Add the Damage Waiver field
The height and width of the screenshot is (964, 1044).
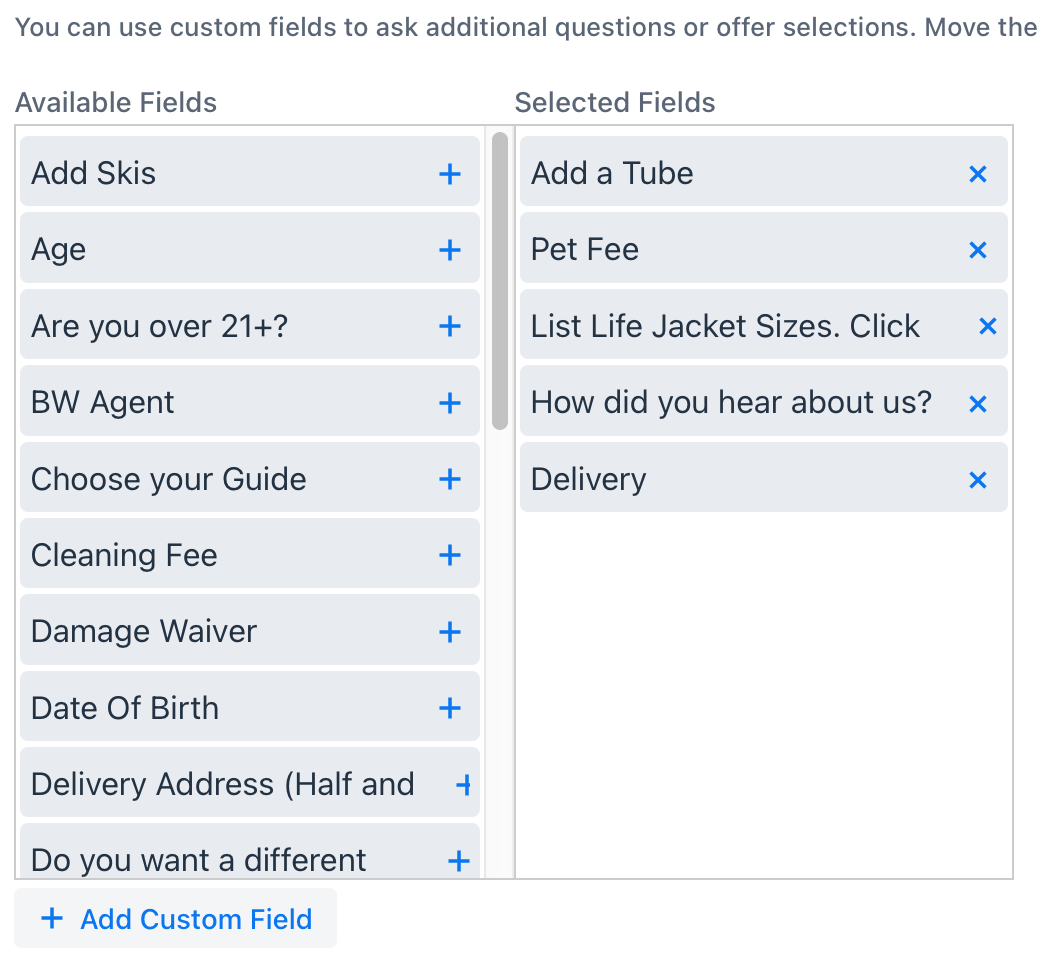450,632
